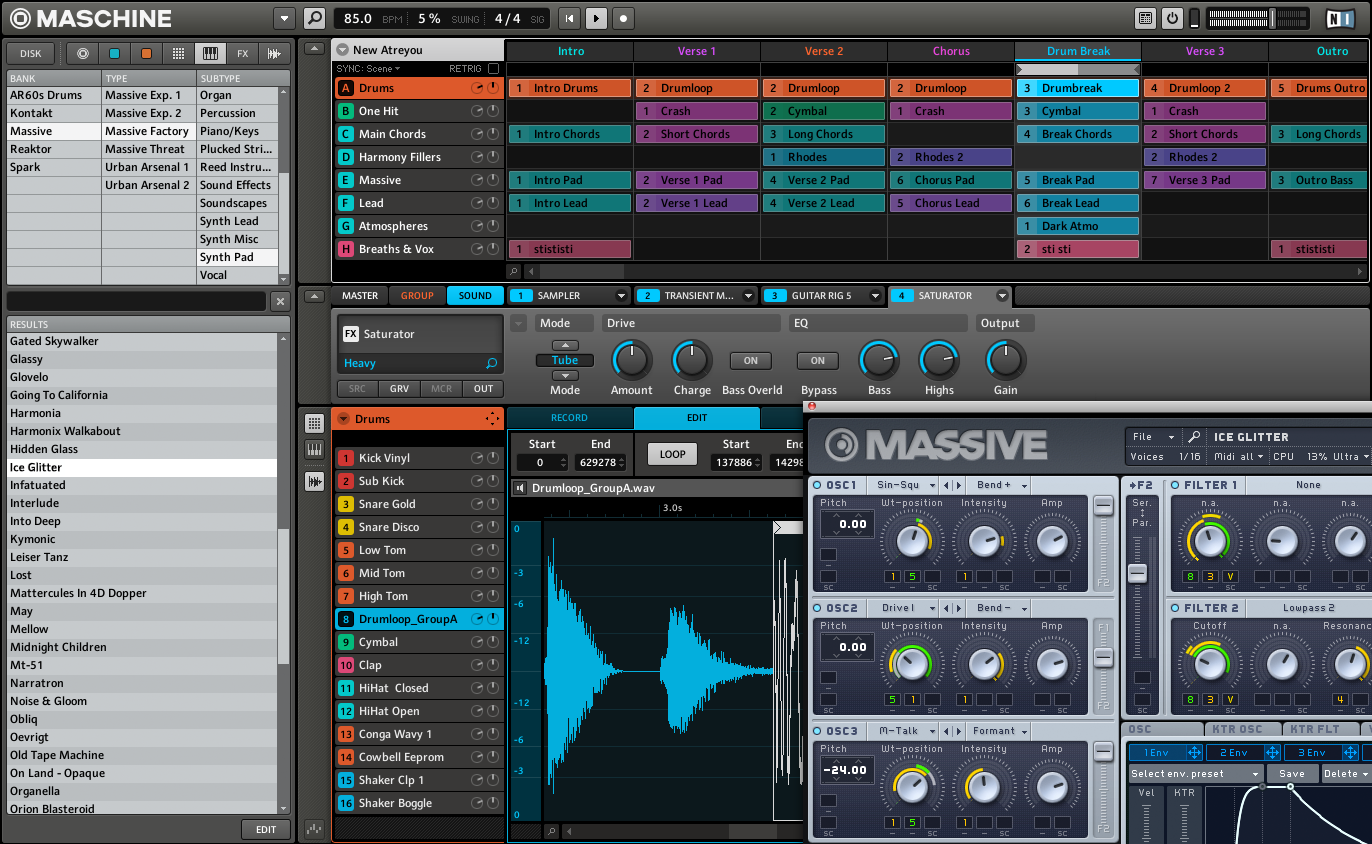Switch to the RECORD tab
The width and height of the screenshot is (1372, 844).
(570, 418)
